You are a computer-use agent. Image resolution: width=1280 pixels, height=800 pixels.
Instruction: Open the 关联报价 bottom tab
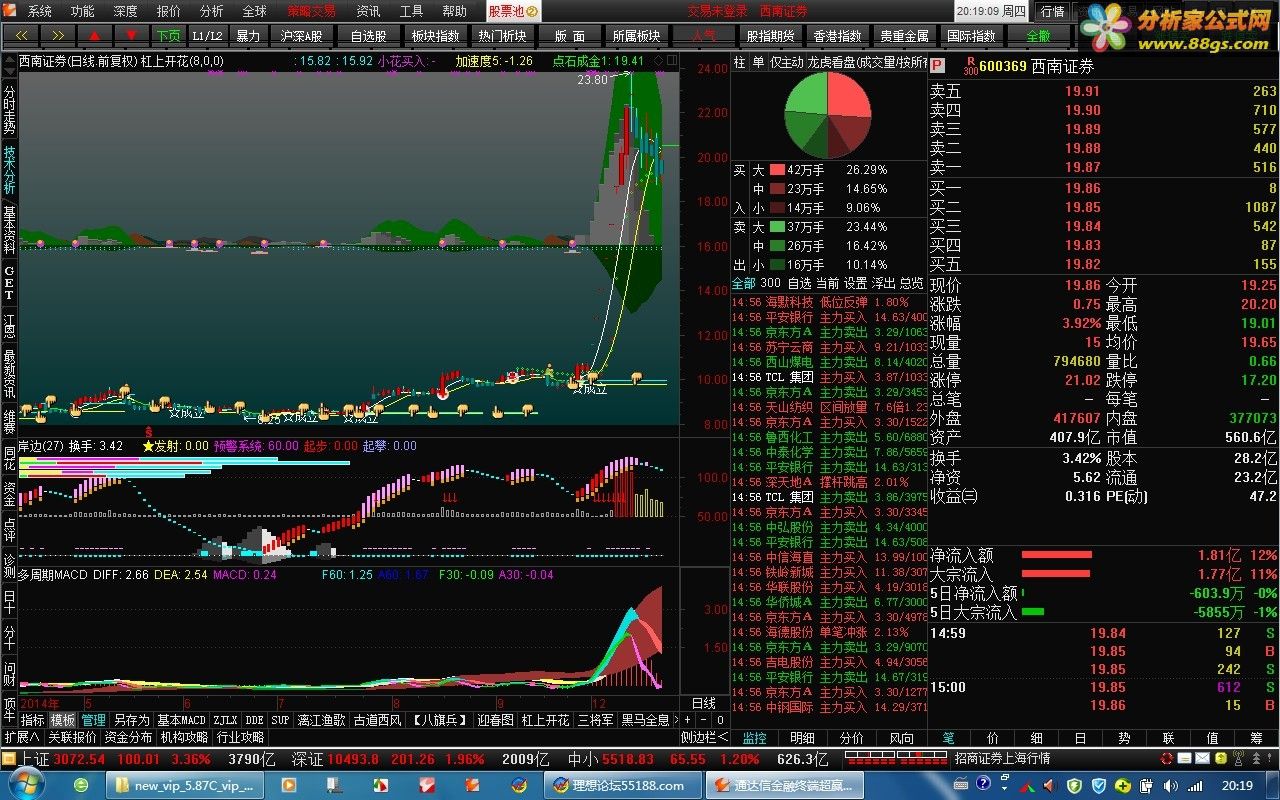pyautogui.click(x=72, y=737)
